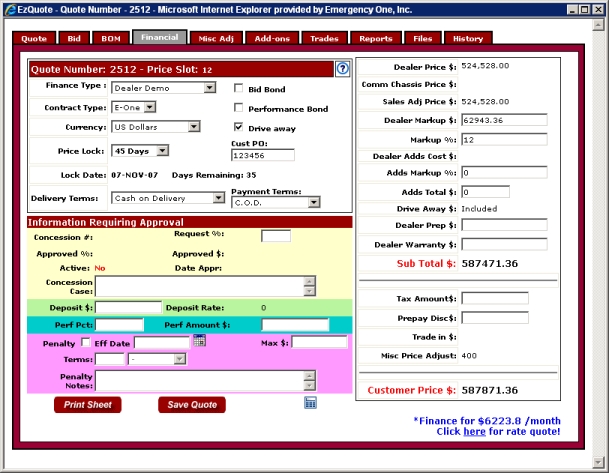This screenshot has height=473, width=609.
Task: Switch to the Bid tab
Action: 74,38
